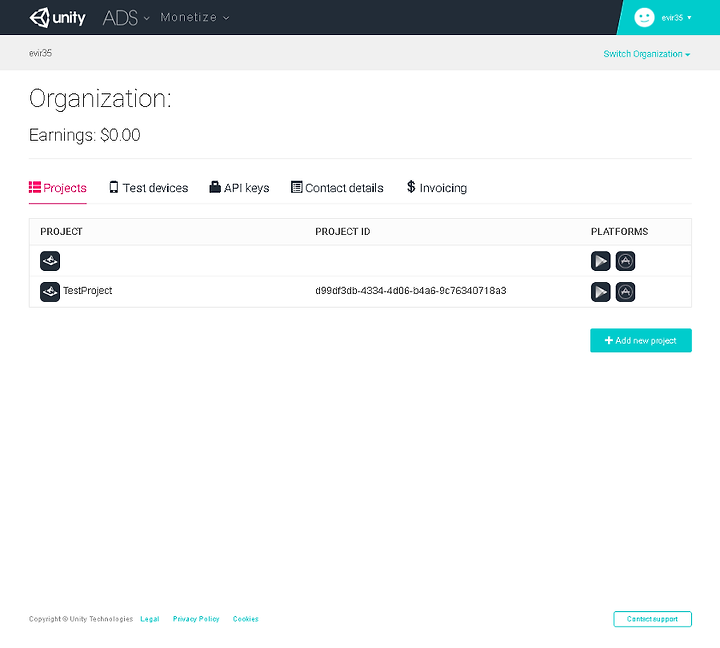Open the evir35 user account menu
The image size is (720, 648).
(676, 18)
